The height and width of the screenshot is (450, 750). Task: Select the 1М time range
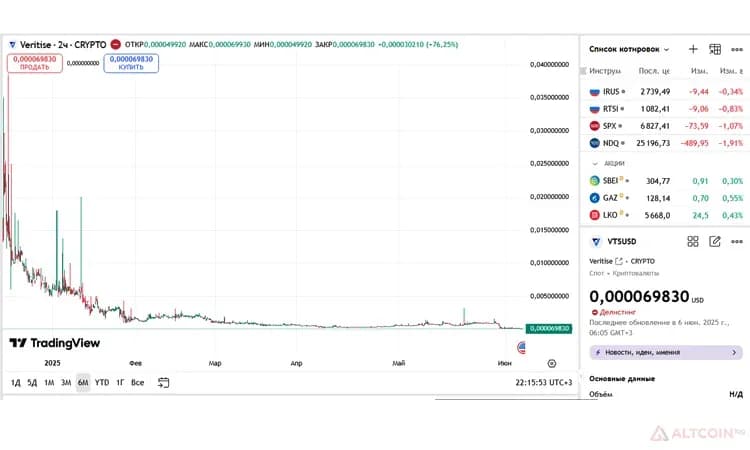[x=49, y=383]
